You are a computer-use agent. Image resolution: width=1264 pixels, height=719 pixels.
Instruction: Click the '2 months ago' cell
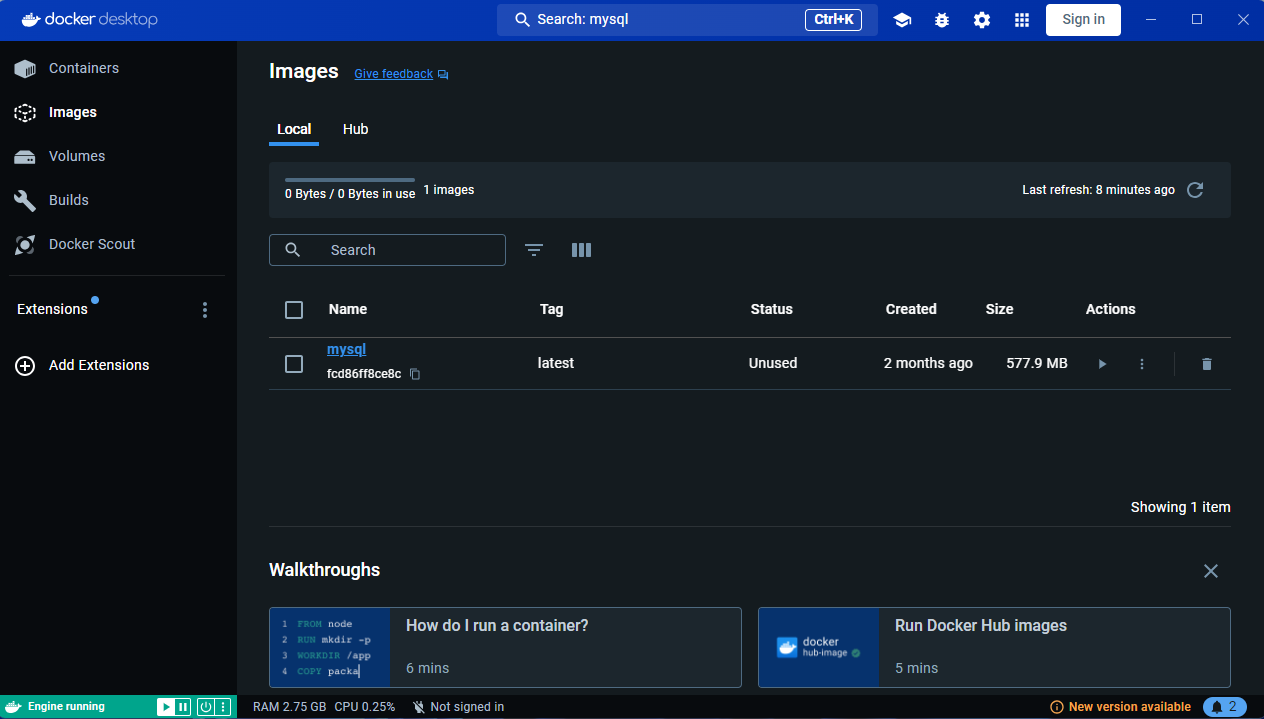(928, 363)
